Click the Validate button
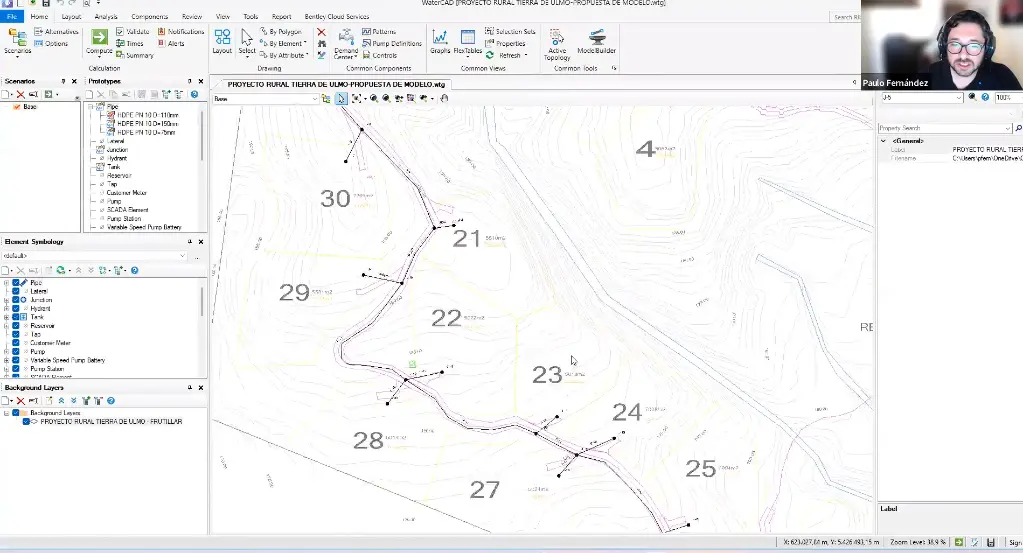 pyautogui.click(x=134, y=31)
